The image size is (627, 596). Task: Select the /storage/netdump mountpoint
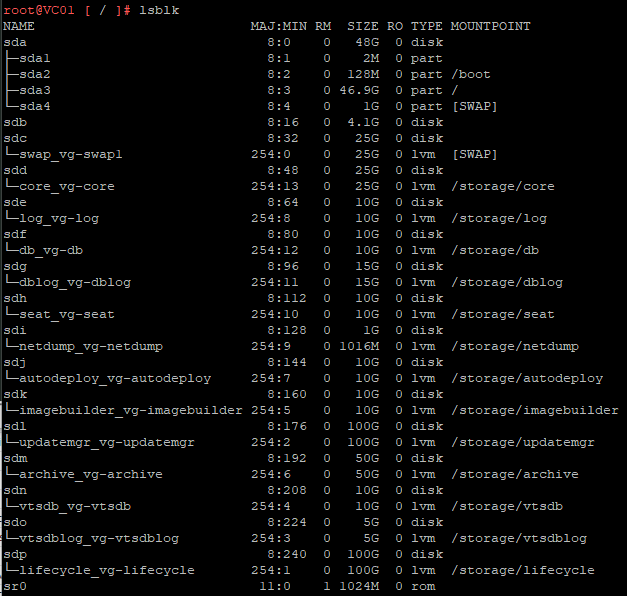coord(515,346)
